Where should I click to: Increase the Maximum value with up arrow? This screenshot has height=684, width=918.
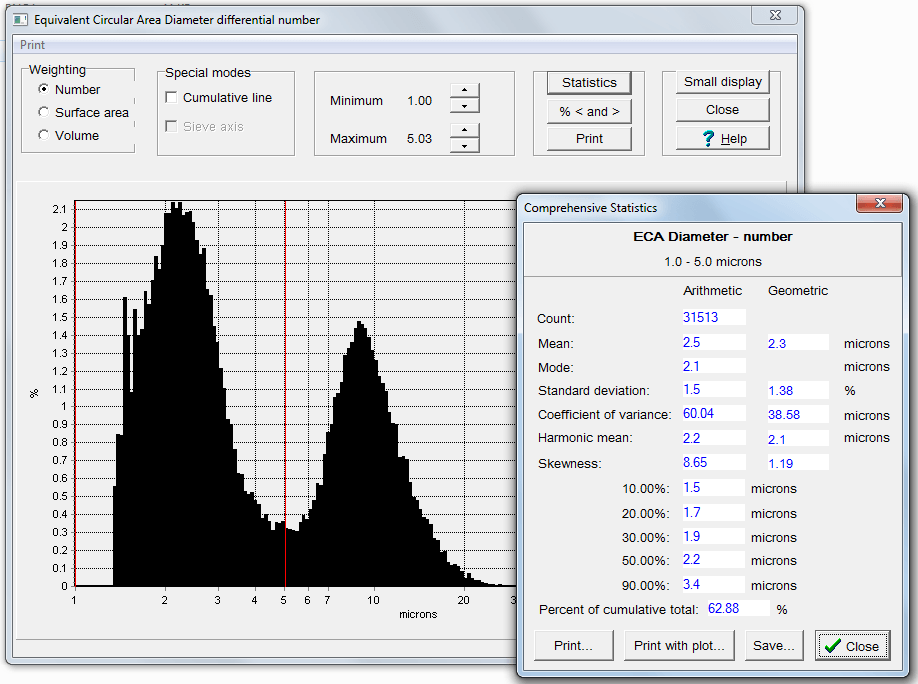465,130
